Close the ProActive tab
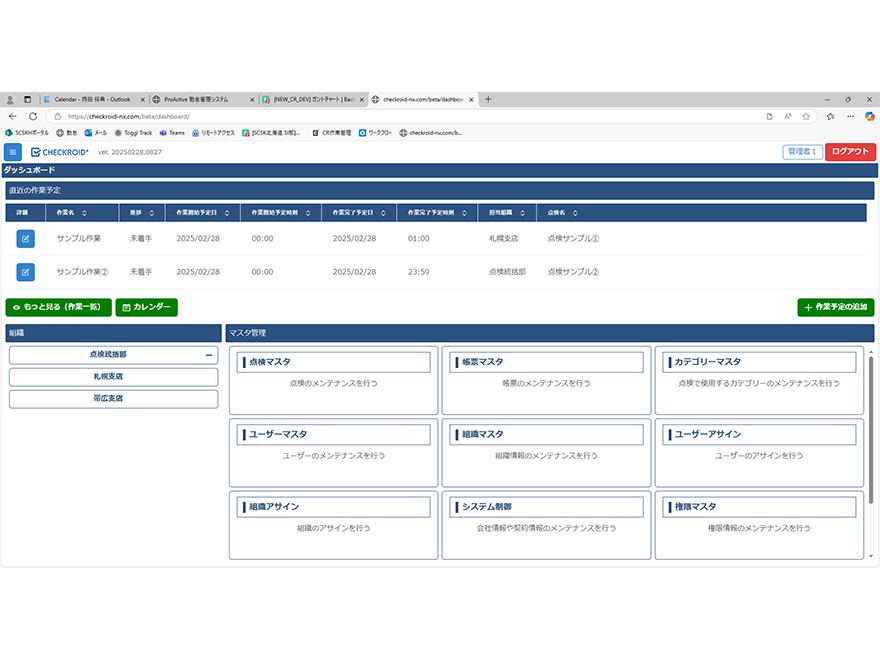The width and height of the screenshot is (880, 660). coord(252,99)
